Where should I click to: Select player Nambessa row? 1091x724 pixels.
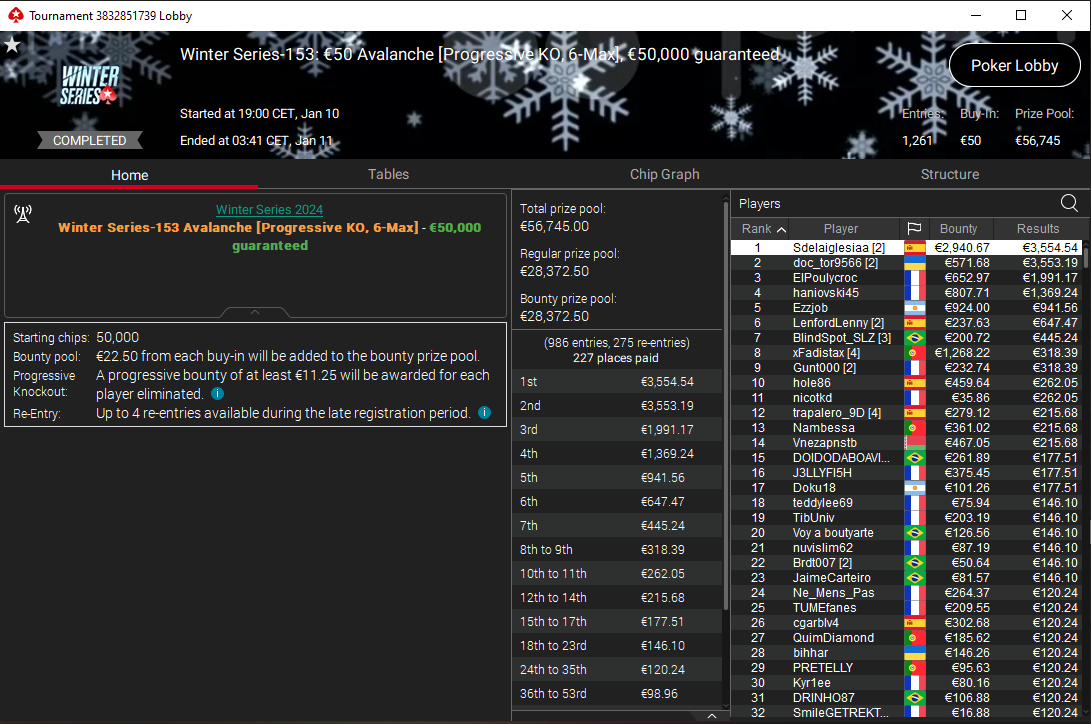click(907, 428)
